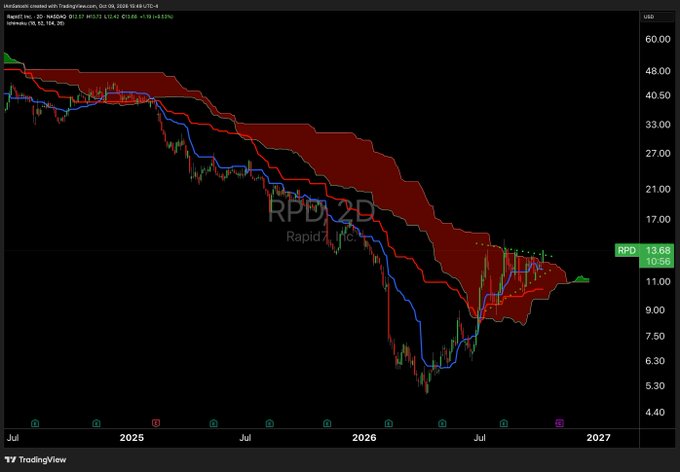Click the 40.50 price axis label

657,95
